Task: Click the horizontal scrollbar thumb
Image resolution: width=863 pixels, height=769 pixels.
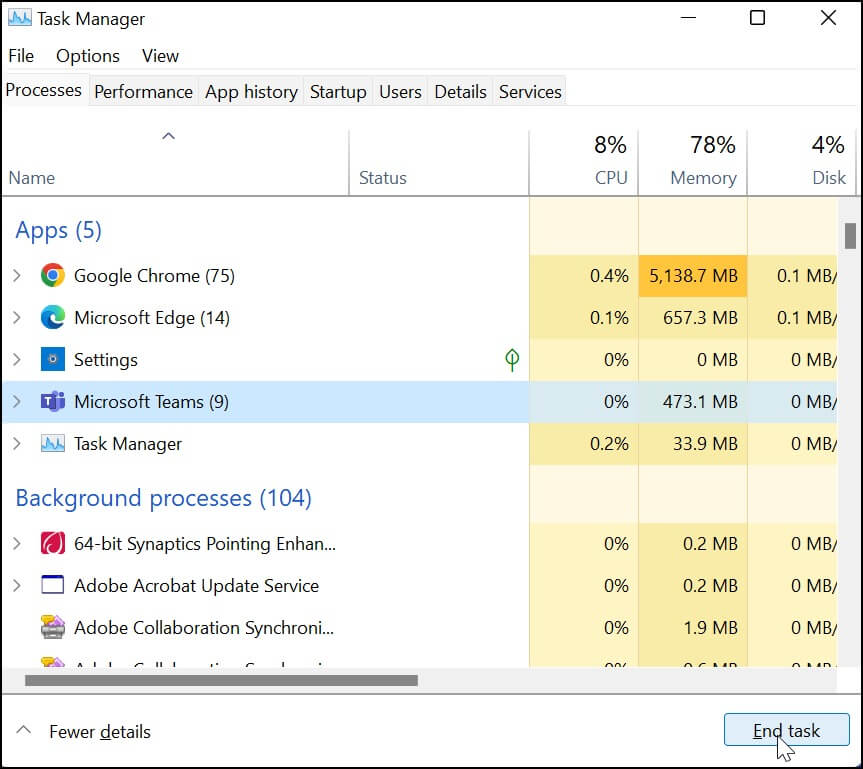Action: [x=221, y=680]
